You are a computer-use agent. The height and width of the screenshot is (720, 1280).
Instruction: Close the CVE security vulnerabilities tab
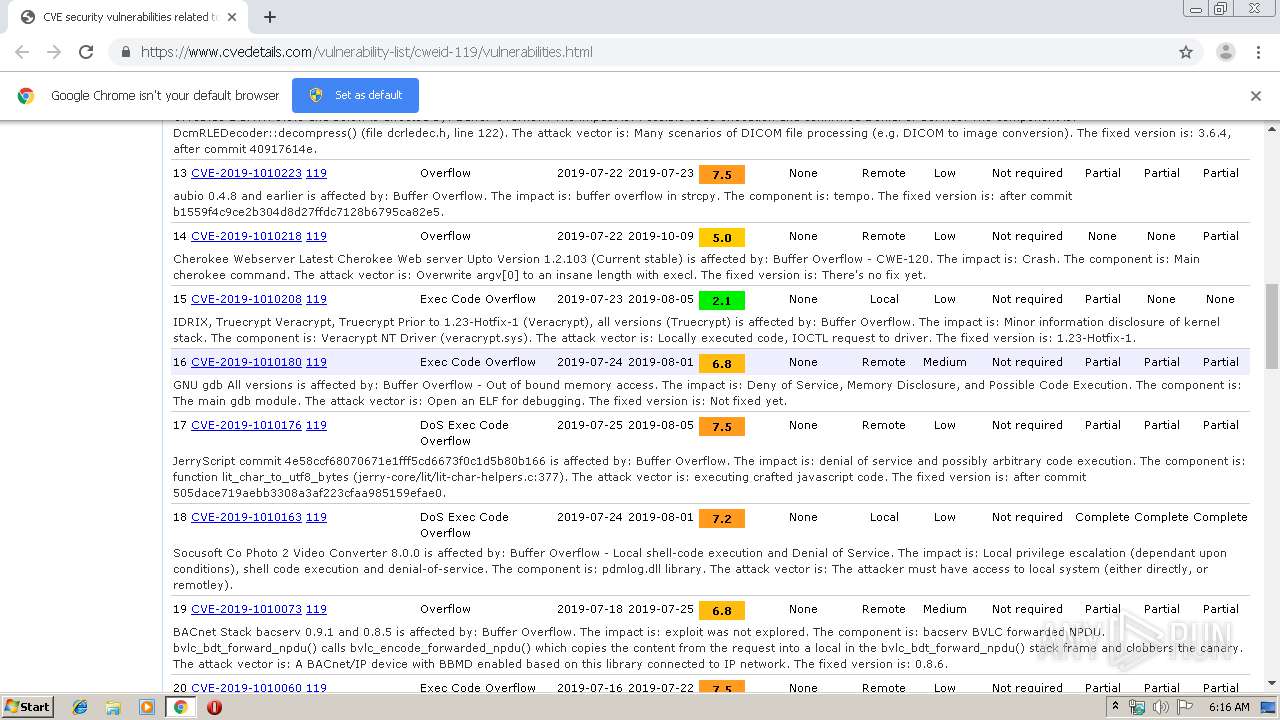coord(232,17)
